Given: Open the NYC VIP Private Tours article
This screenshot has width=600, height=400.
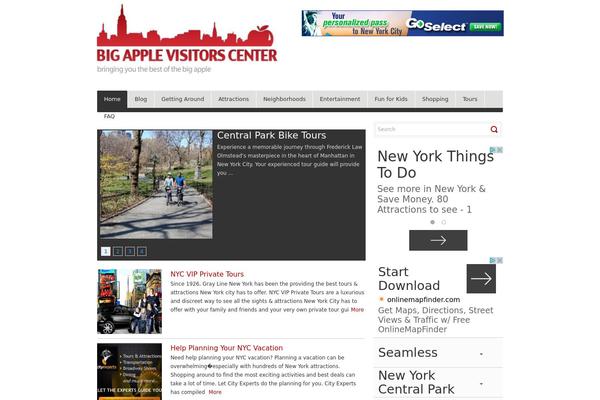Looking at the screenshot, I should coord(207,274).
